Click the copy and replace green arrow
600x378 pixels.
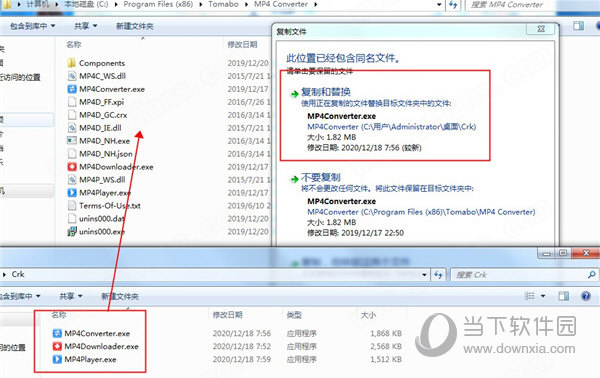(294, 94)
